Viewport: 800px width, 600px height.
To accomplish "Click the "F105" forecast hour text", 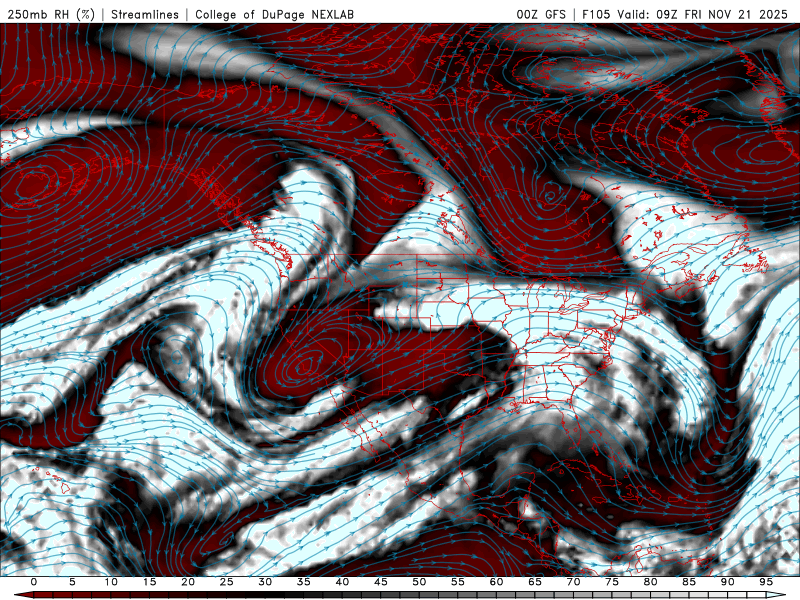I will tap(596, 14).
